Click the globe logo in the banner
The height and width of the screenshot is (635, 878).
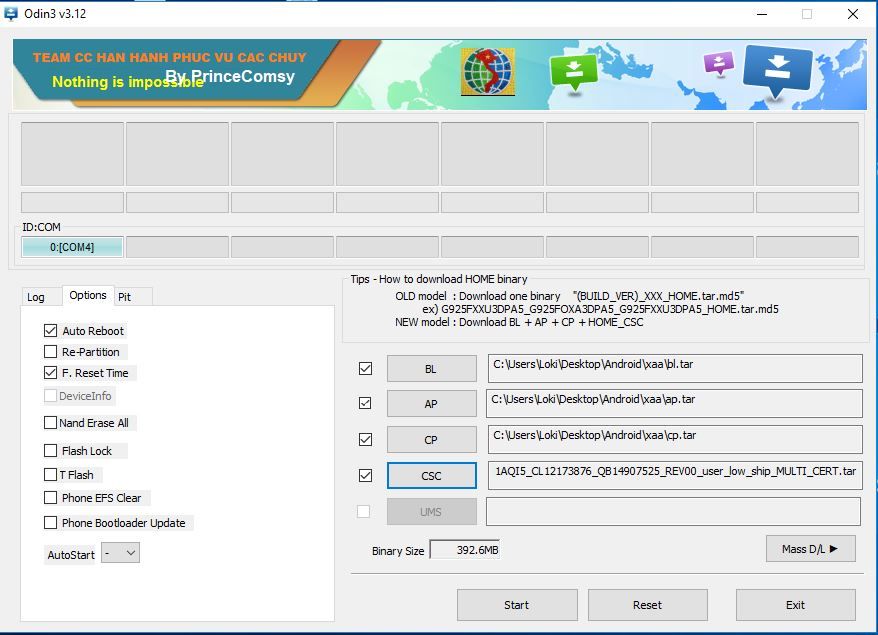pyautogui.click(x=487, y=72)
